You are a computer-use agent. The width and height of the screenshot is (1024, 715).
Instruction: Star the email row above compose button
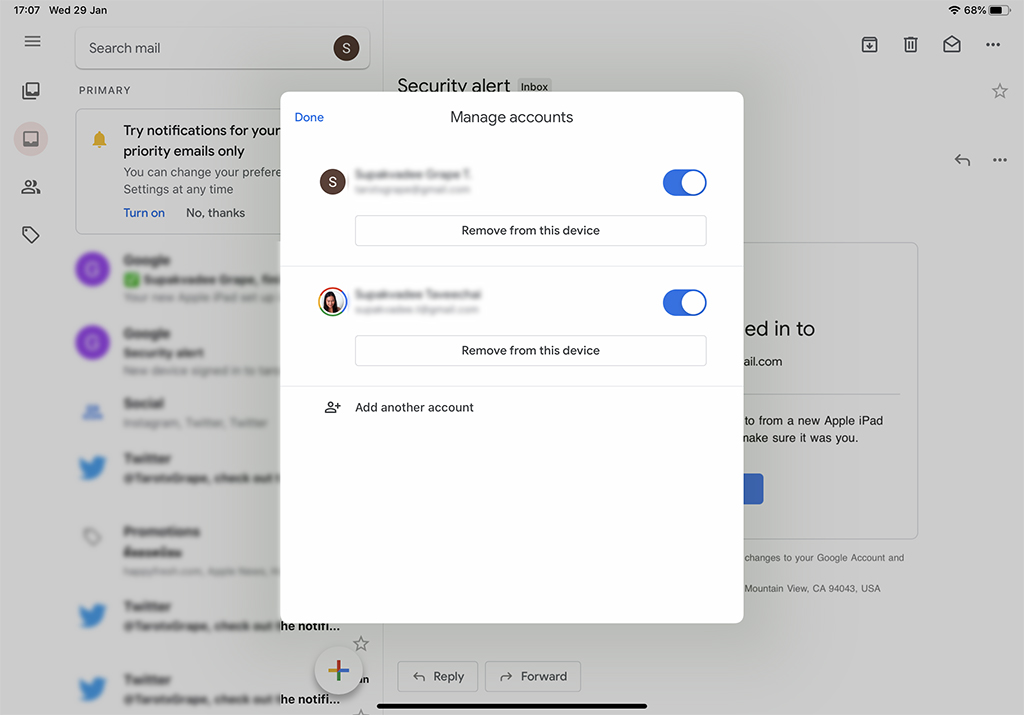coord(360,644)
